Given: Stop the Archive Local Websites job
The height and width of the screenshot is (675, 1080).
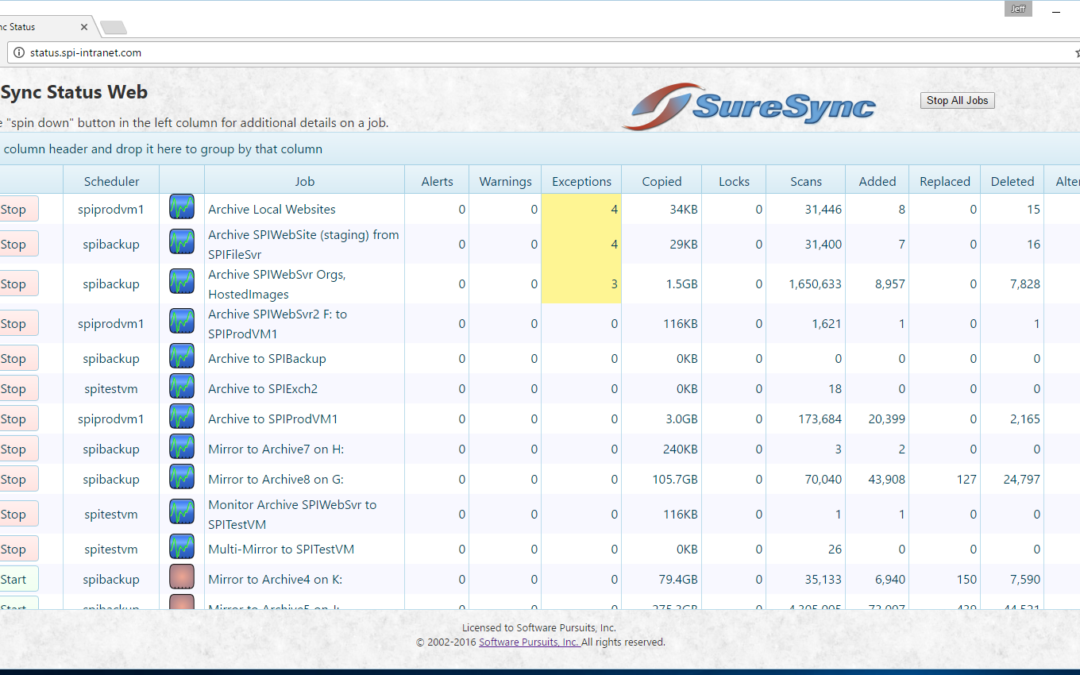Looking at the screenshot, I should click(x=17, y=209).
